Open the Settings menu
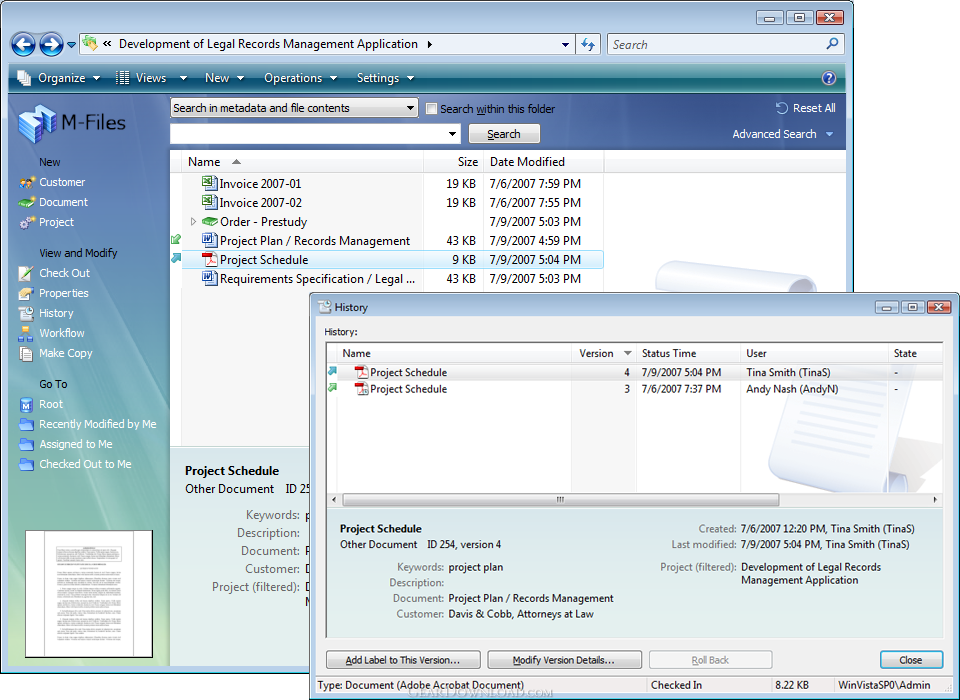 click(x=385, y=78)
